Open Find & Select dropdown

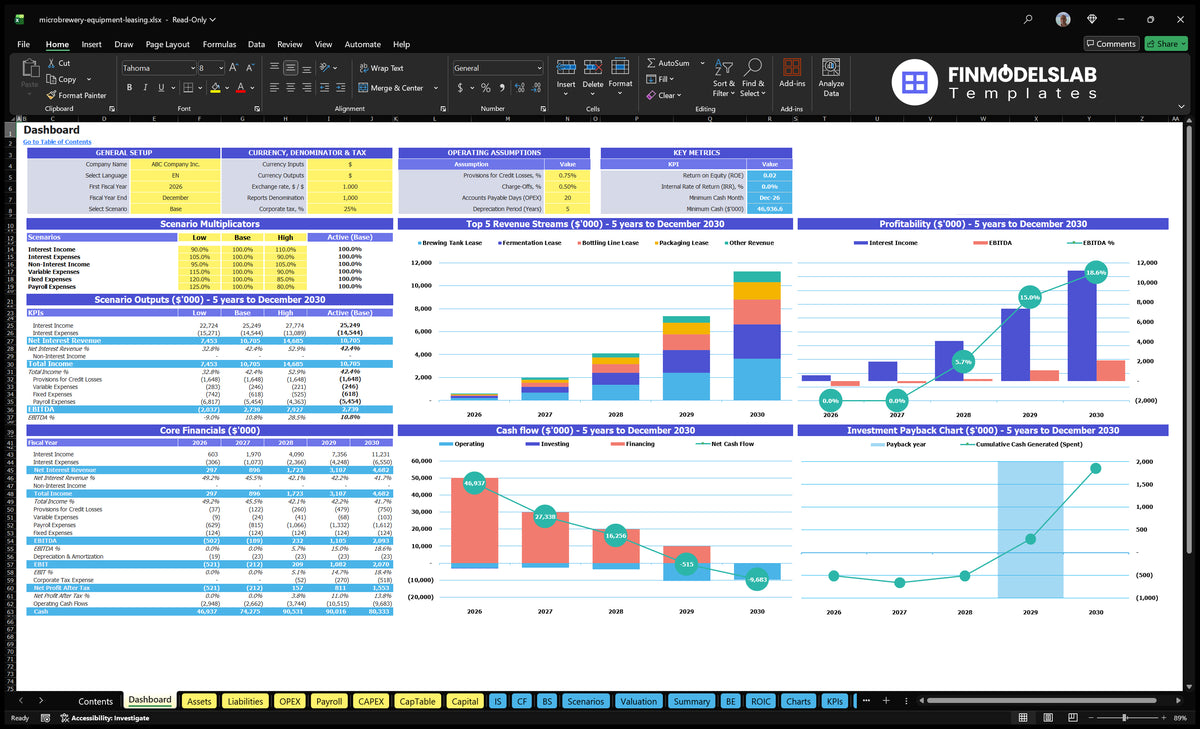click(752, 76)
